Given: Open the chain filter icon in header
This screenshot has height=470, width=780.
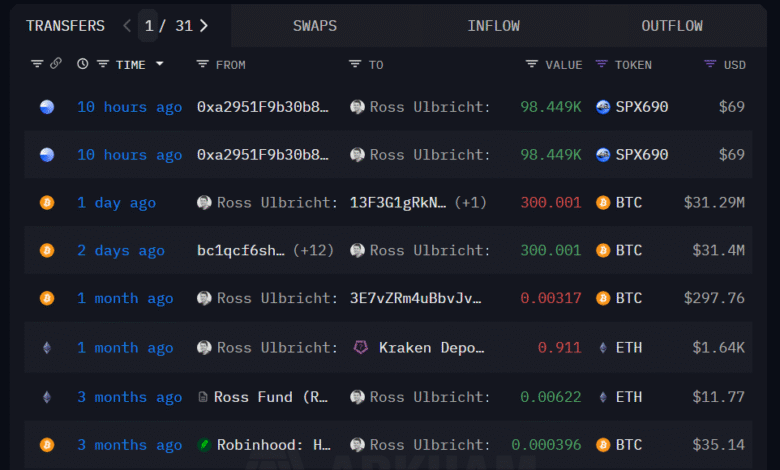Looking at the screenshot, I should 37,64.
